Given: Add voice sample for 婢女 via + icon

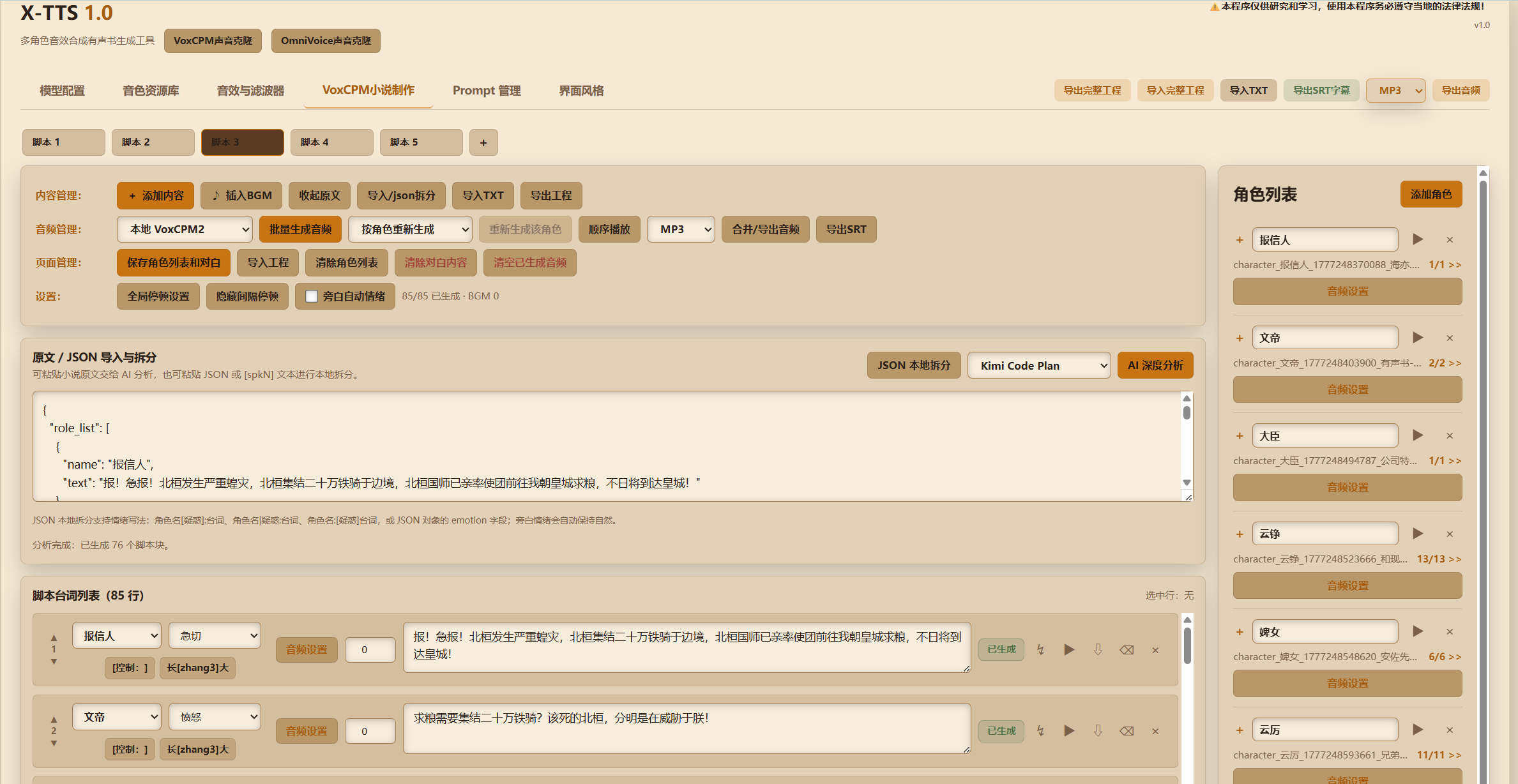Looking at the screenshot, I should point(1240,631).
